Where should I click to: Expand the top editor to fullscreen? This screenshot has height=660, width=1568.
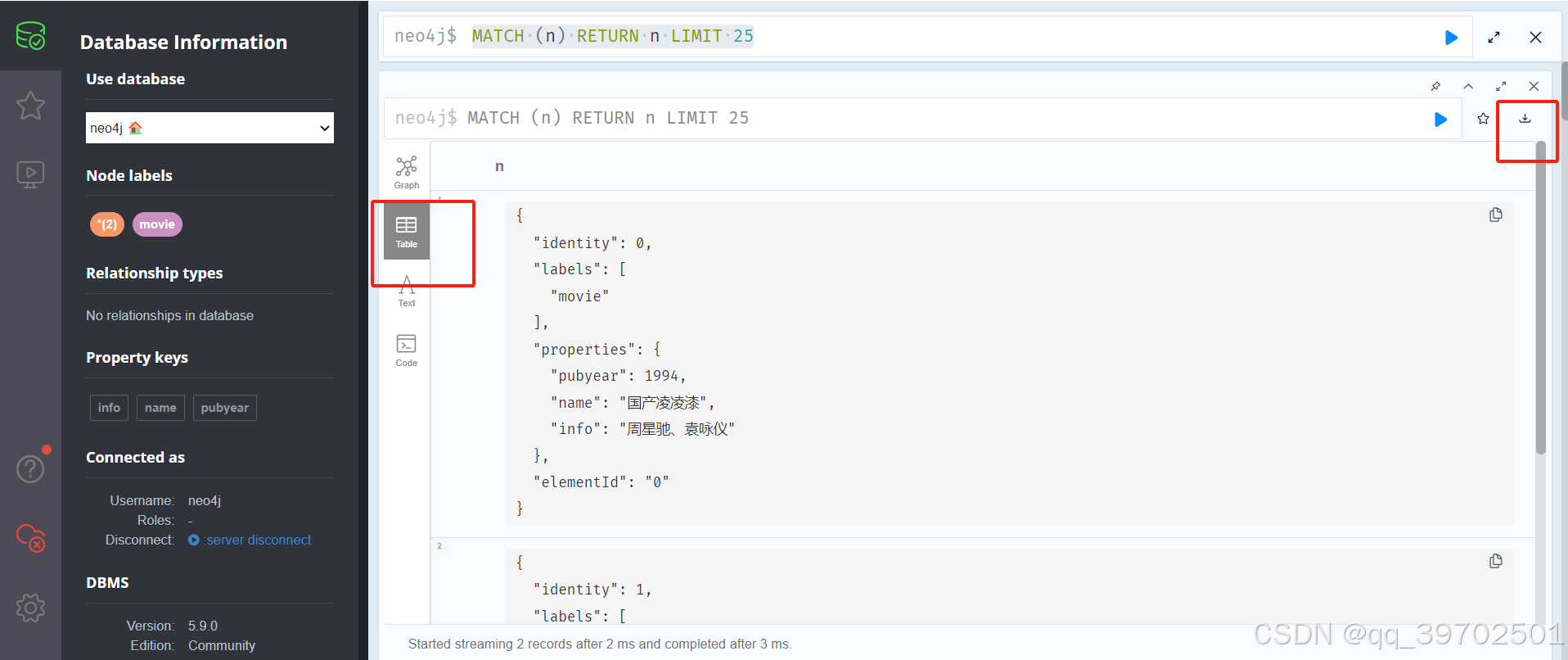tap(1494, 38)
